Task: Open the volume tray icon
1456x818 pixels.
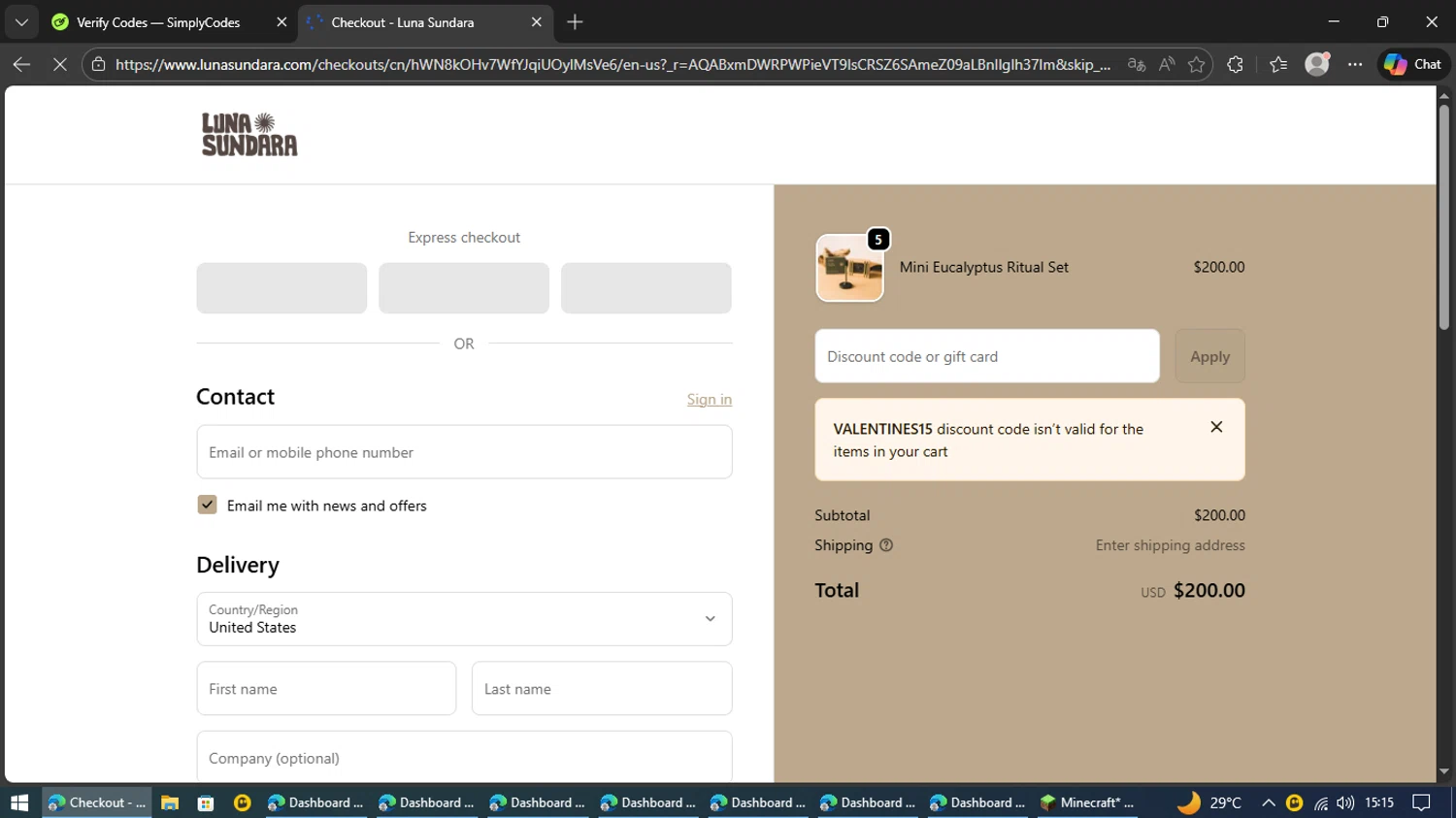Action: coord(1344,802)
